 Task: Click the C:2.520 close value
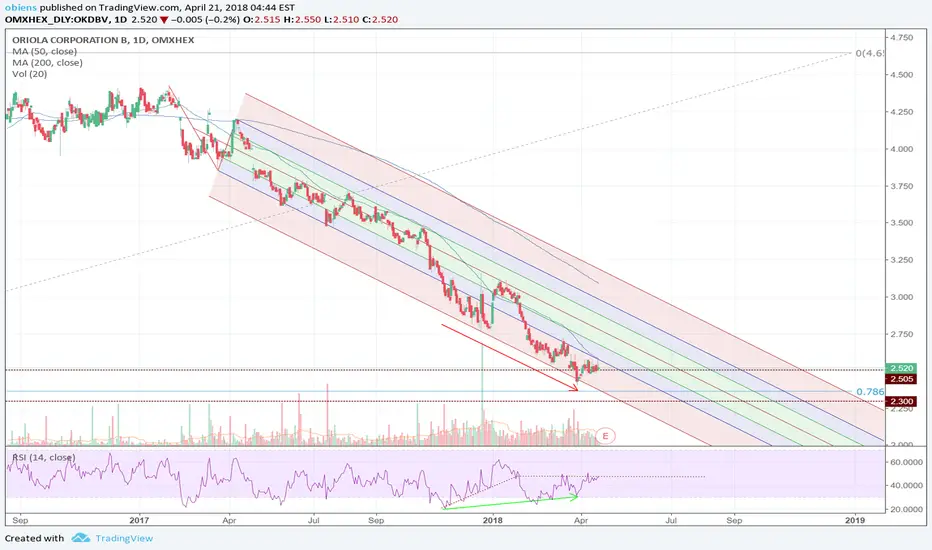click(380, 20)
